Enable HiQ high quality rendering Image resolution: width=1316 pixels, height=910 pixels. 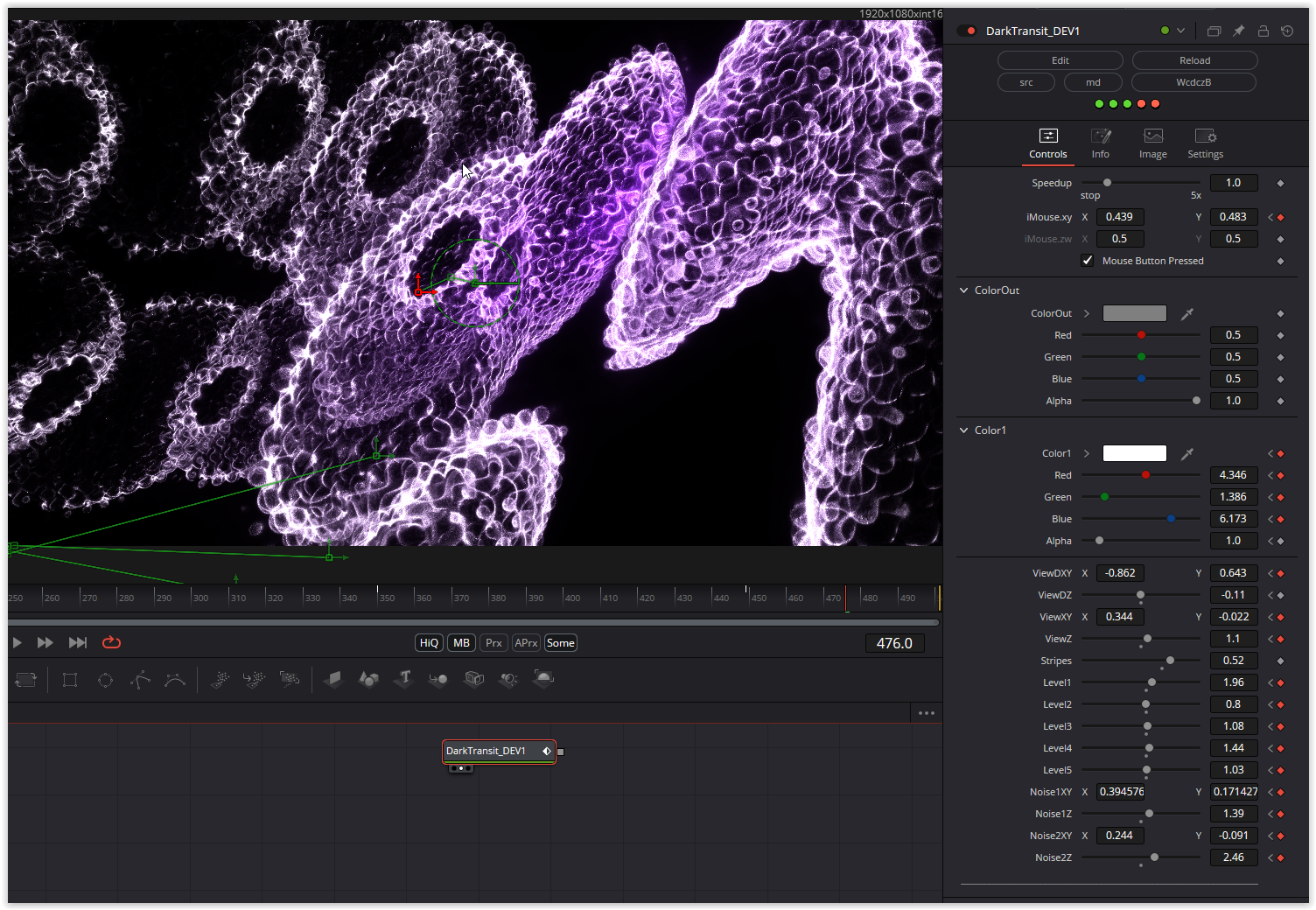point(429,642)
